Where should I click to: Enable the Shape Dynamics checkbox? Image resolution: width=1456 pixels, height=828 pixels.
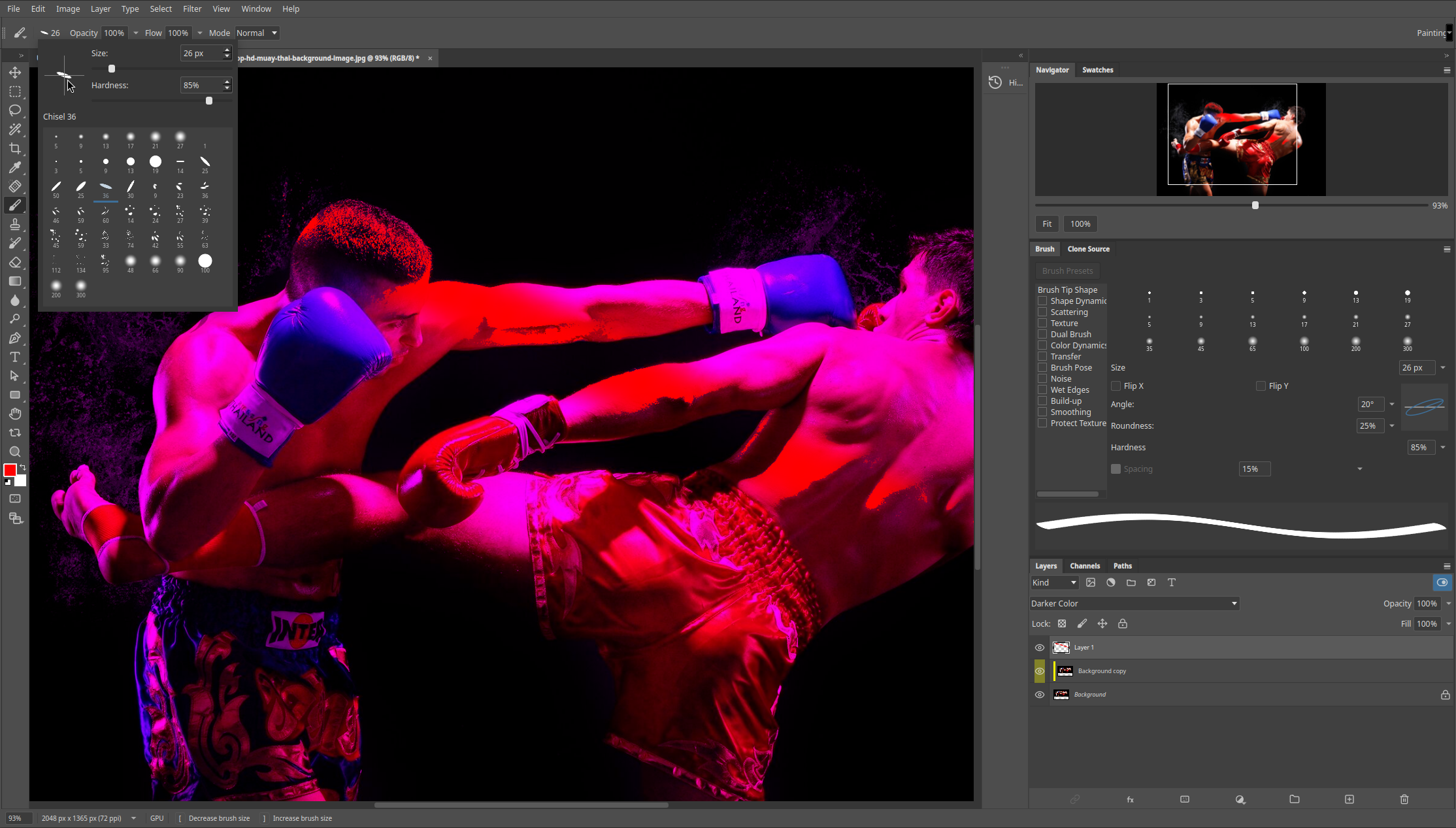(x=1042, y=301)
